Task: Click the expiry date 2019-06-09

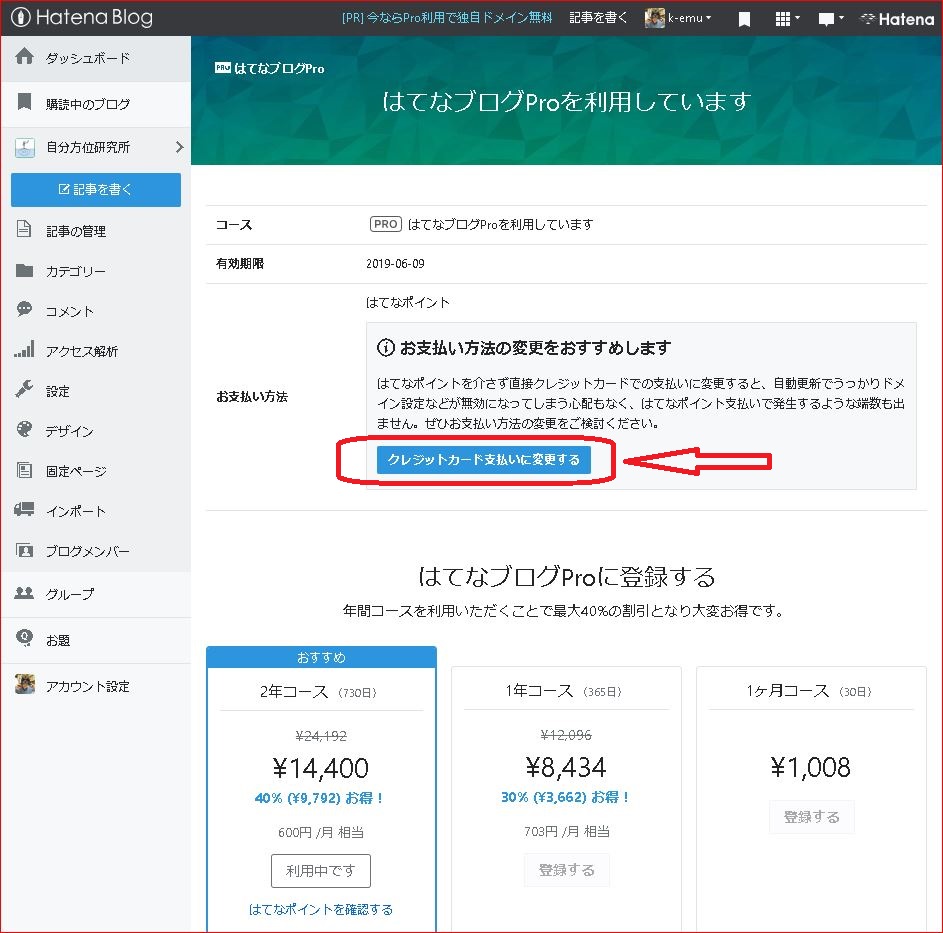Action: point(395,263)
